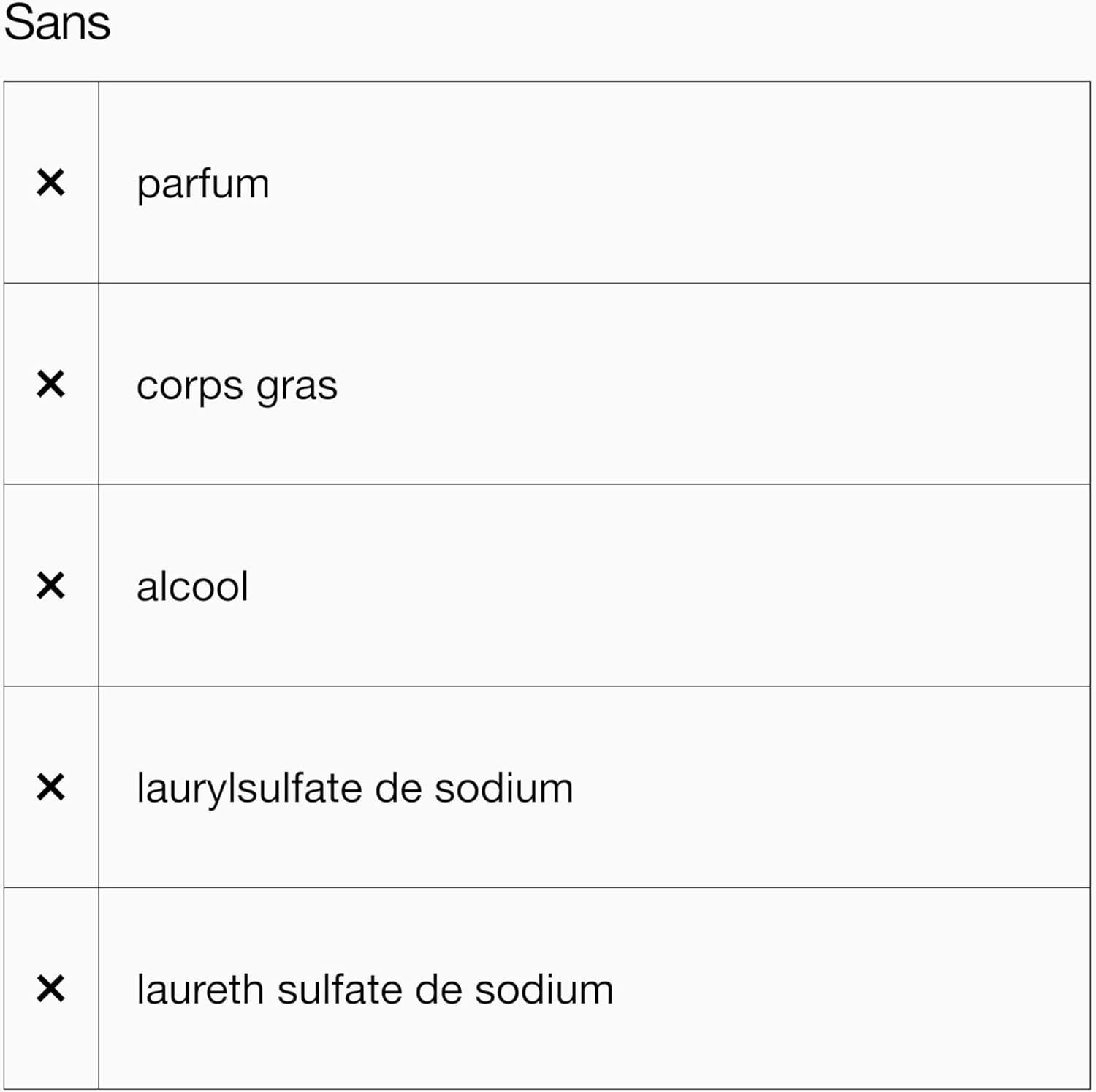The image size is (1096, 1092).
Task: Click sodium in the laurylsulfate row
Action: point(504,789)
